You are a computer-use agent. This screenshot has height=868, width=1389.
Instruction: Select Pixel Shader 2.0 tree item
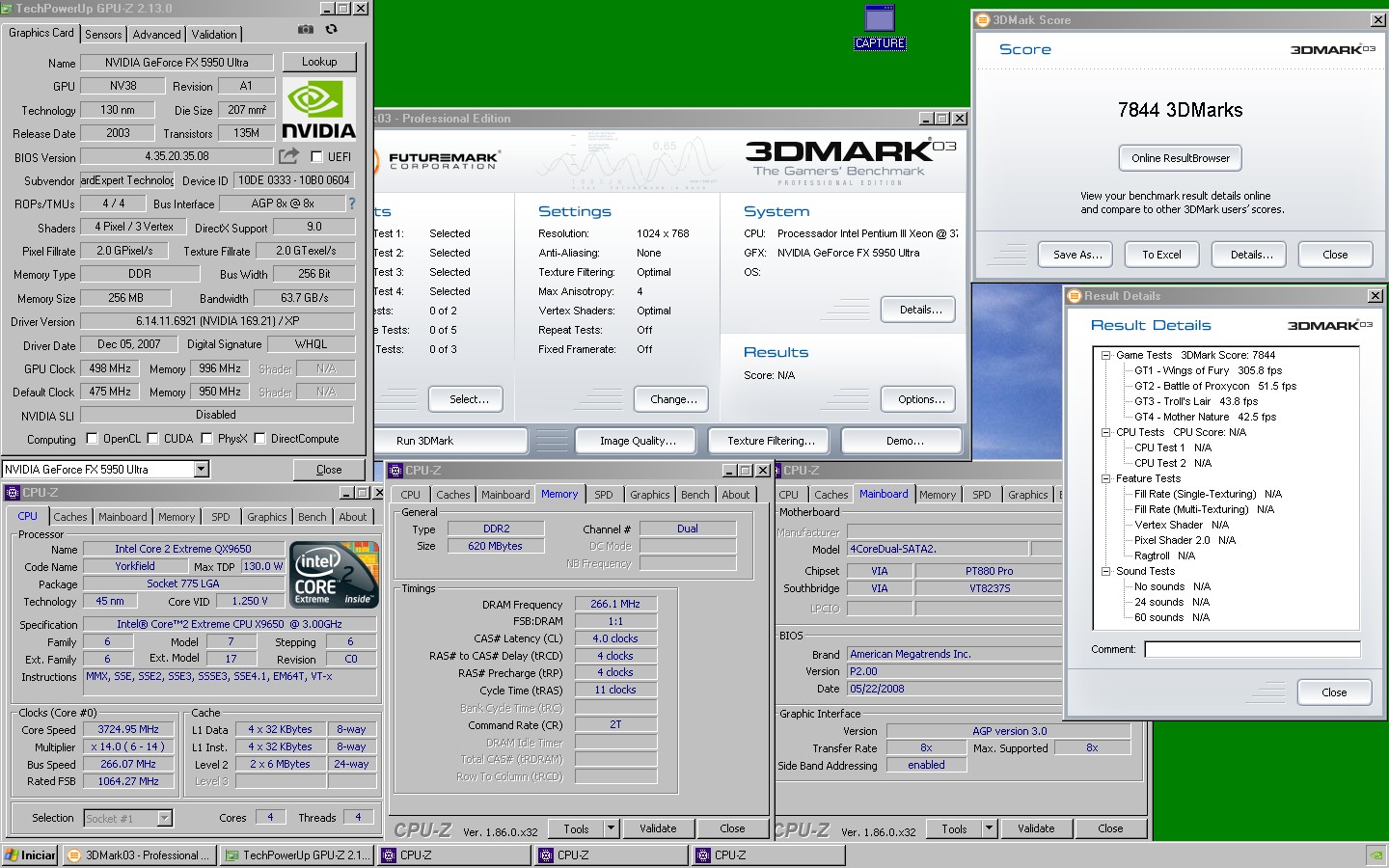[x=1185, y=540]
